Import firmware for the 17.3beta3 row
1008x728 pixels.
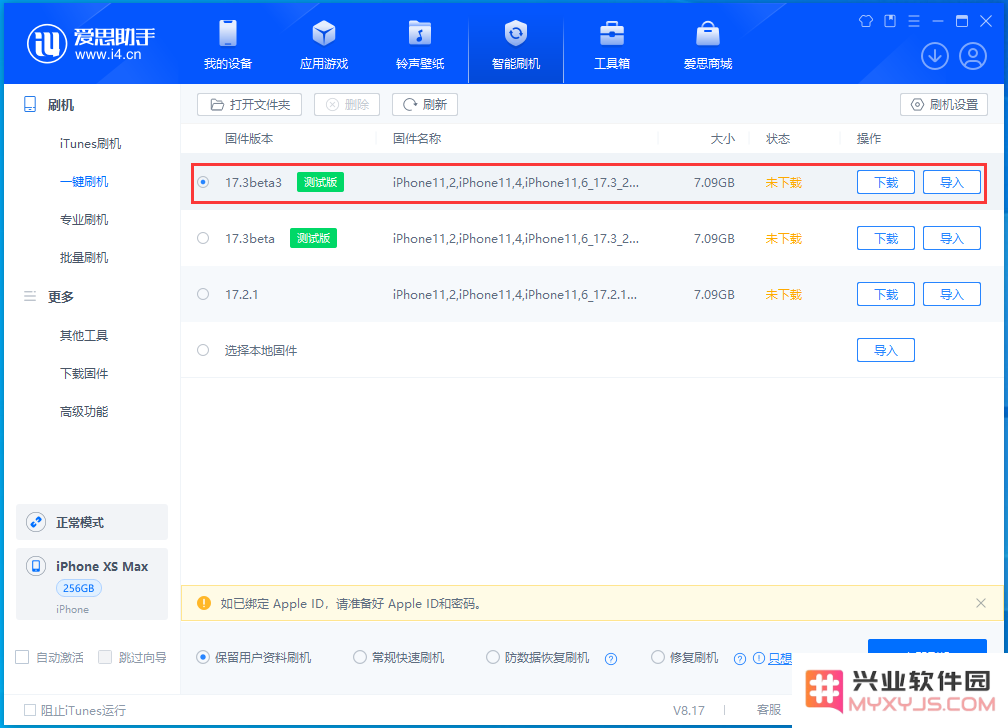951,182
